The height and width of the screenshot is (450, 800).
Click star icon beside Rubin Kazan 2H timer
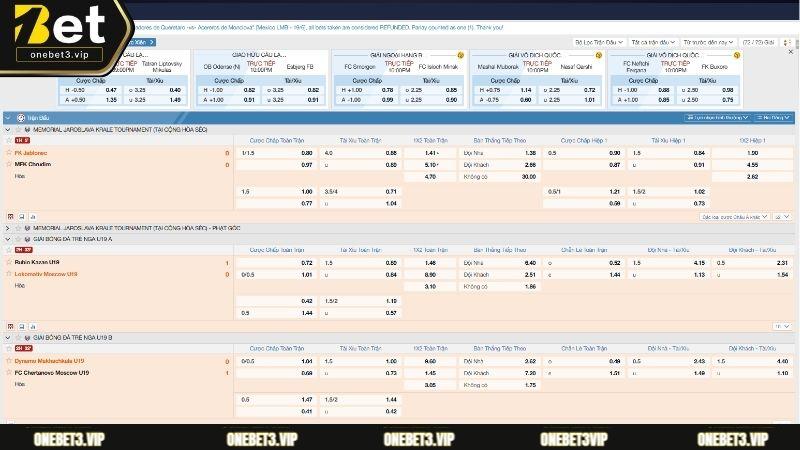(x=9, y=250)
